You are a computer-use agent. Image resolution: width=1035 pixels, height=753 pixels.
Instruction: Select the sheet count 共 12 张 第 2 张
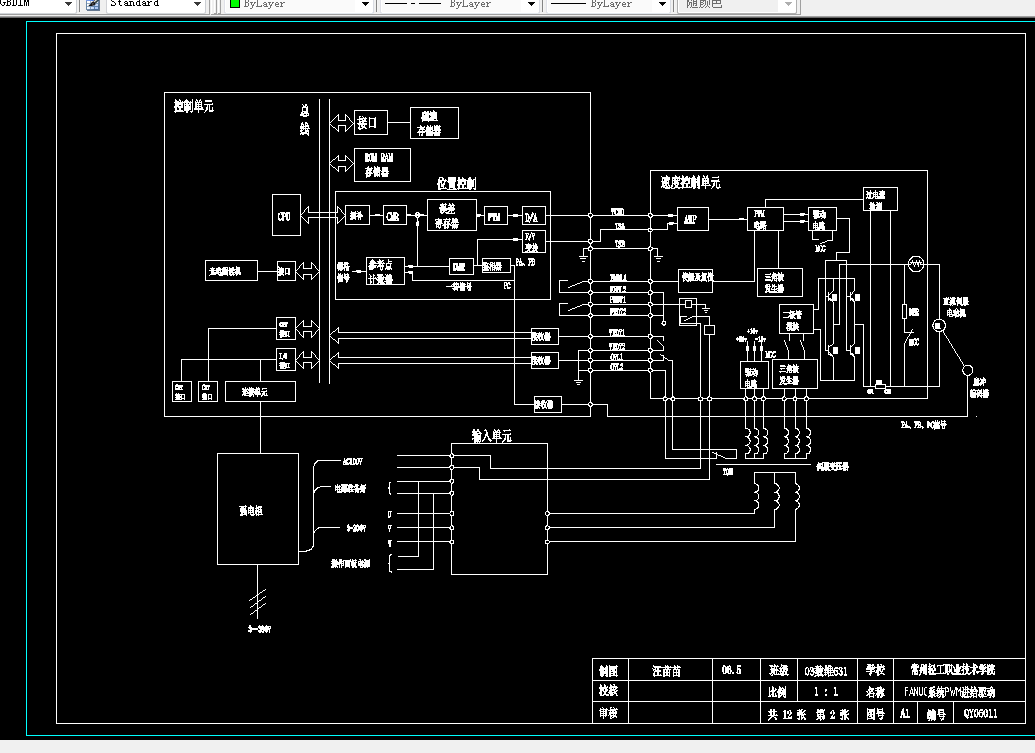click(808, 715)
